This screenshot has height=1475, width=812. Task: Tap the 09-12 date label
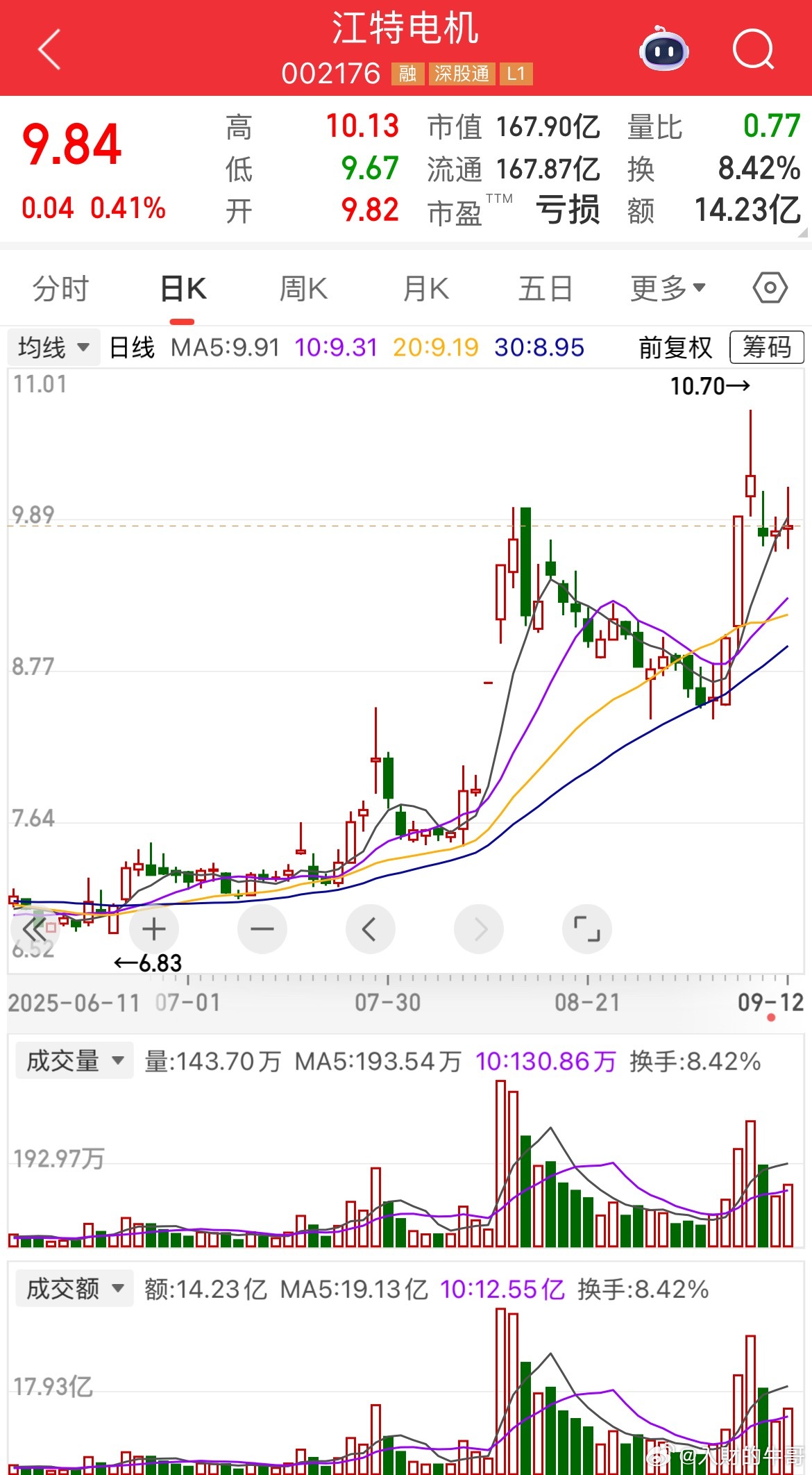point(770,1002)
